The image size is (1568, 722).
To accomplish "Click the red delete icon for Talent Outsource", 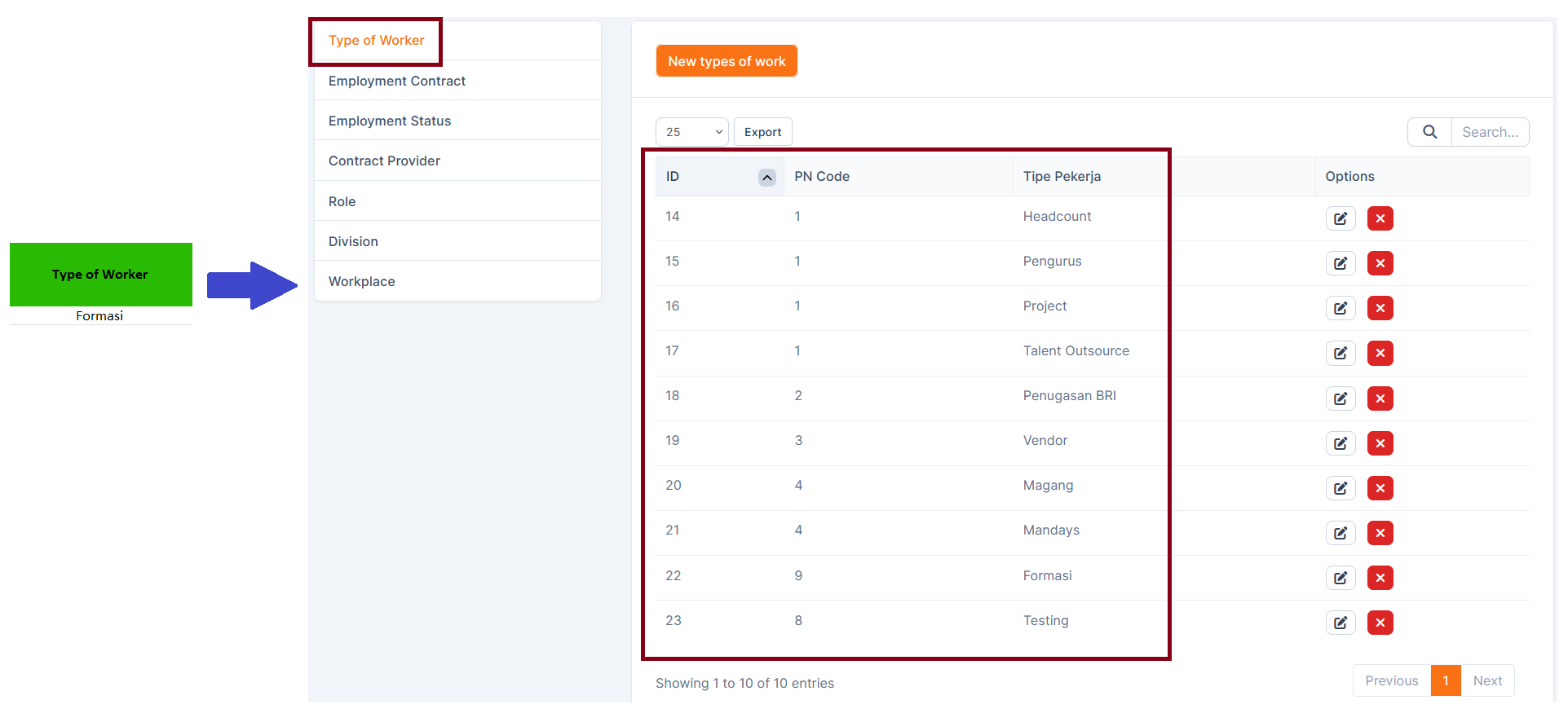I will (1380, 353).
